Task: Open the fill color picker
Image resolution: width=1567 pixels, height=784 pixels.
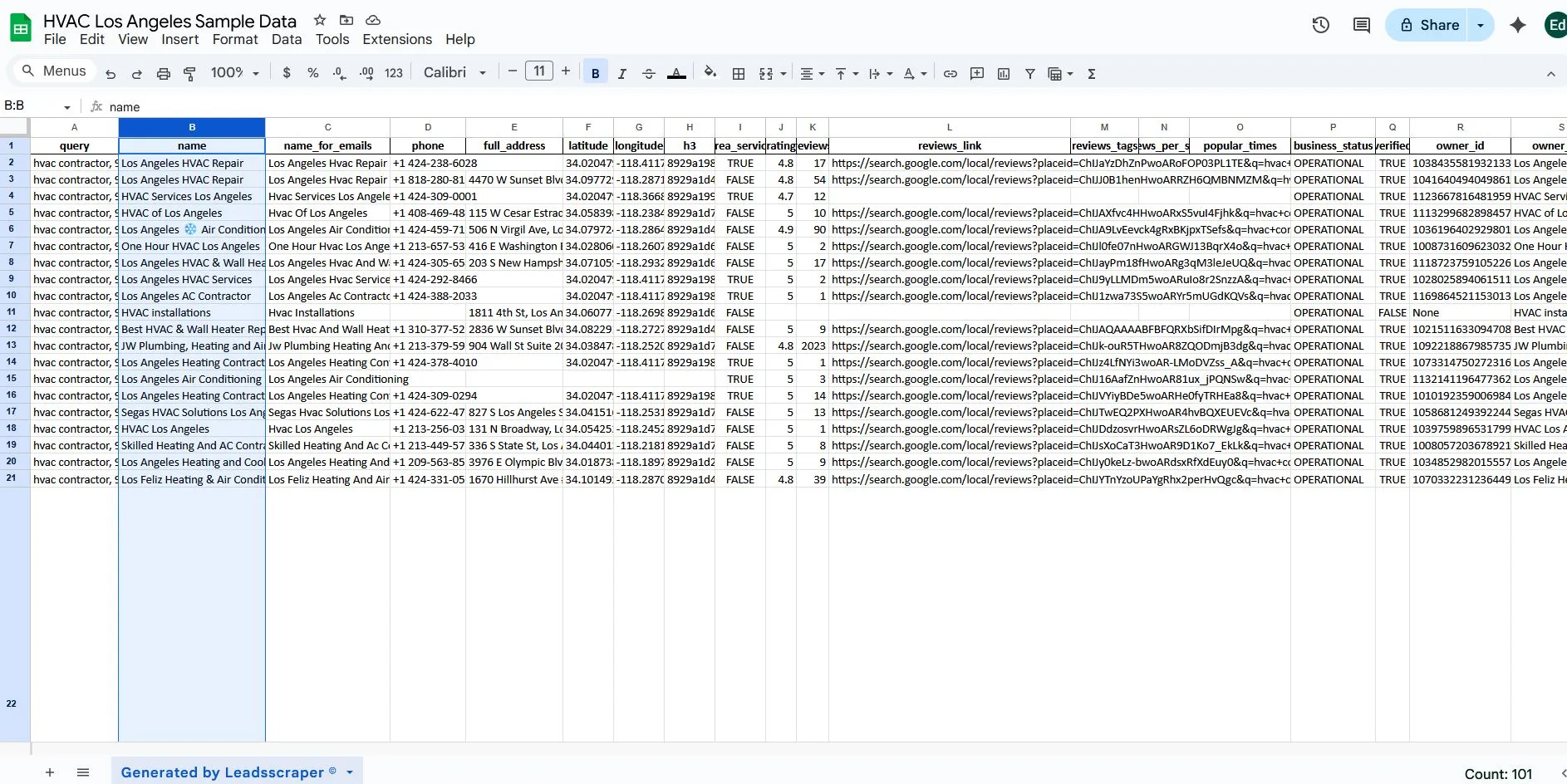Action: click(x=710, y=73)
